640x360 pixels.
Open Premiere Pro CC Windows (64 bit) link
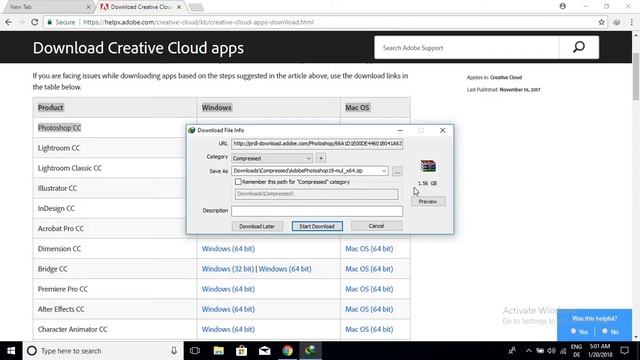228,289
